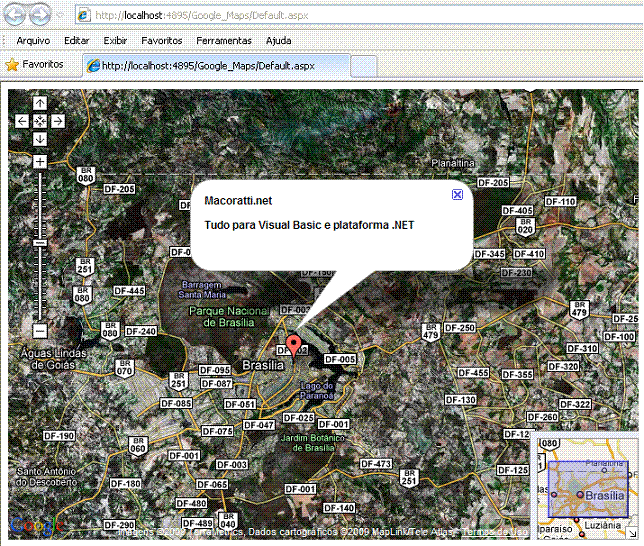Click the Planaltina town label
The width and height of the screenshot is (644, 546).
[x=453, y=163]
